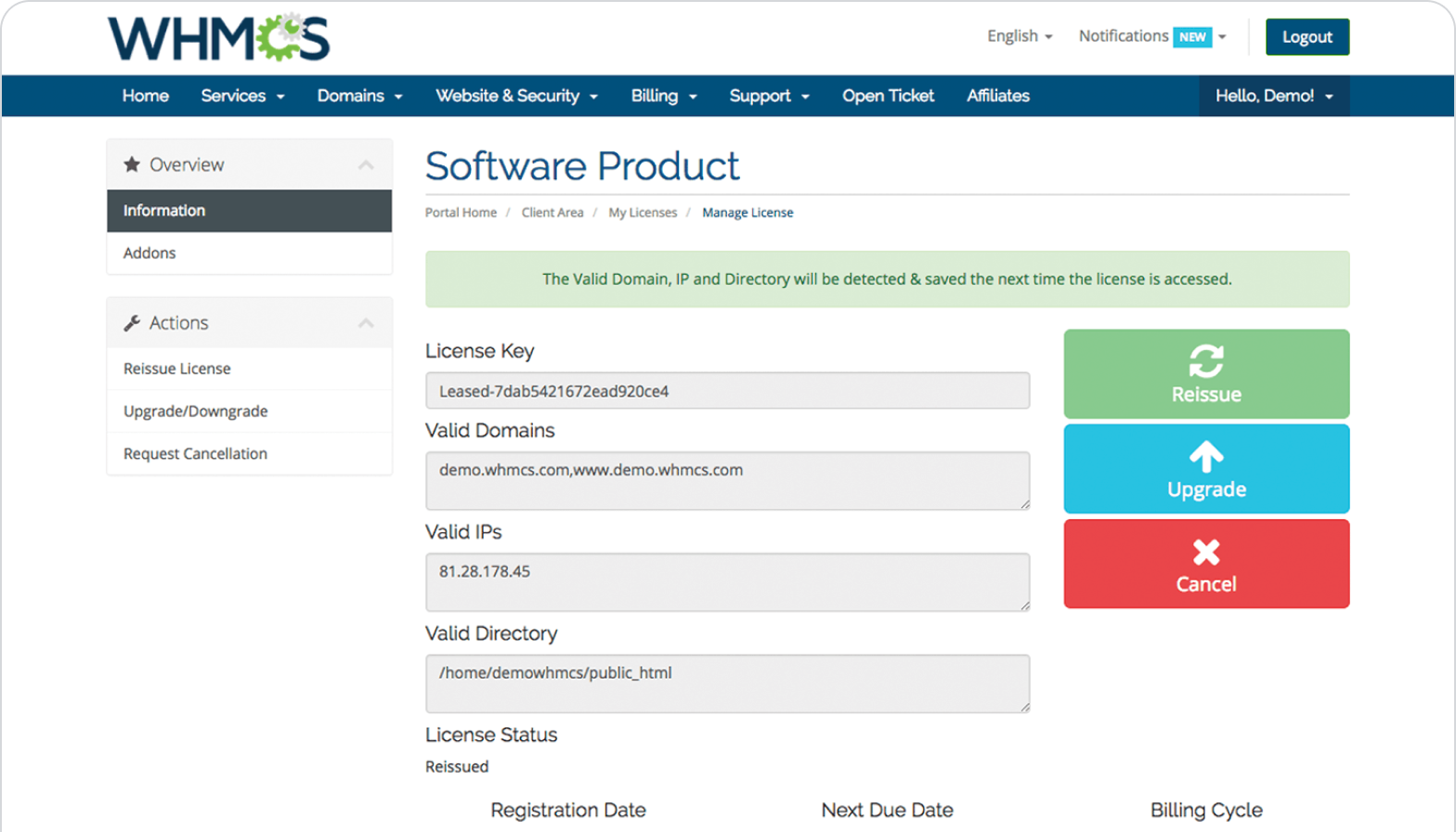
Task: Click the Valid Directory text area
Action: click(727, 683)
